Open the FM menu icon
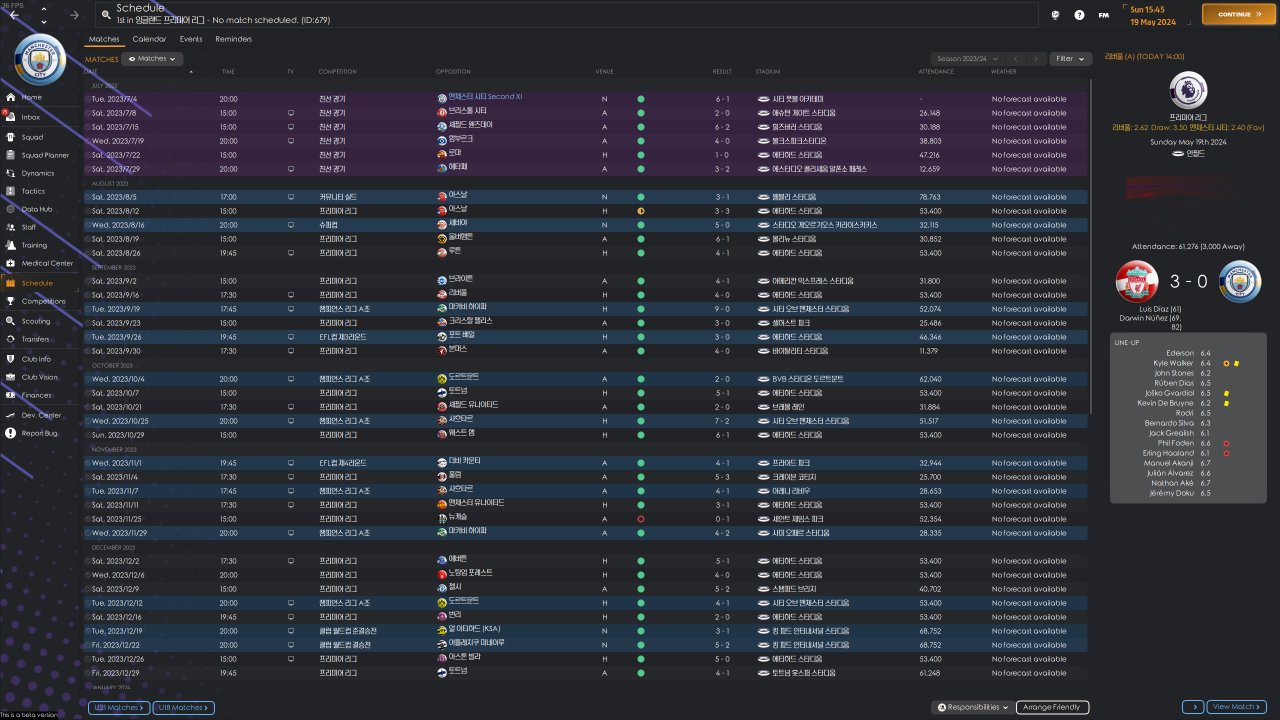 coord(1103,15)
